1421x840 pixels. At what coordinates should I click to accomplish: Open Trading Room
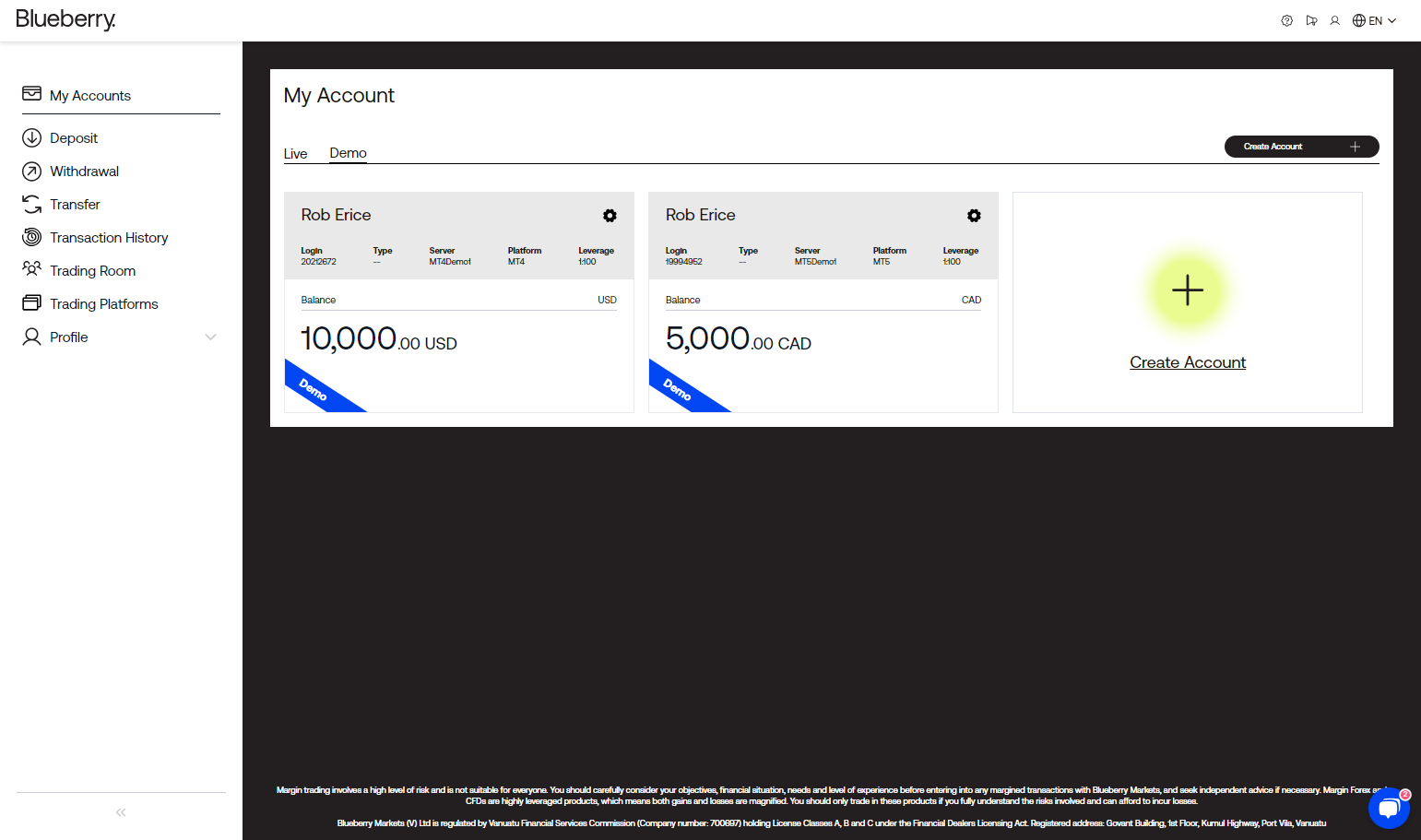(x=92, y=271)
